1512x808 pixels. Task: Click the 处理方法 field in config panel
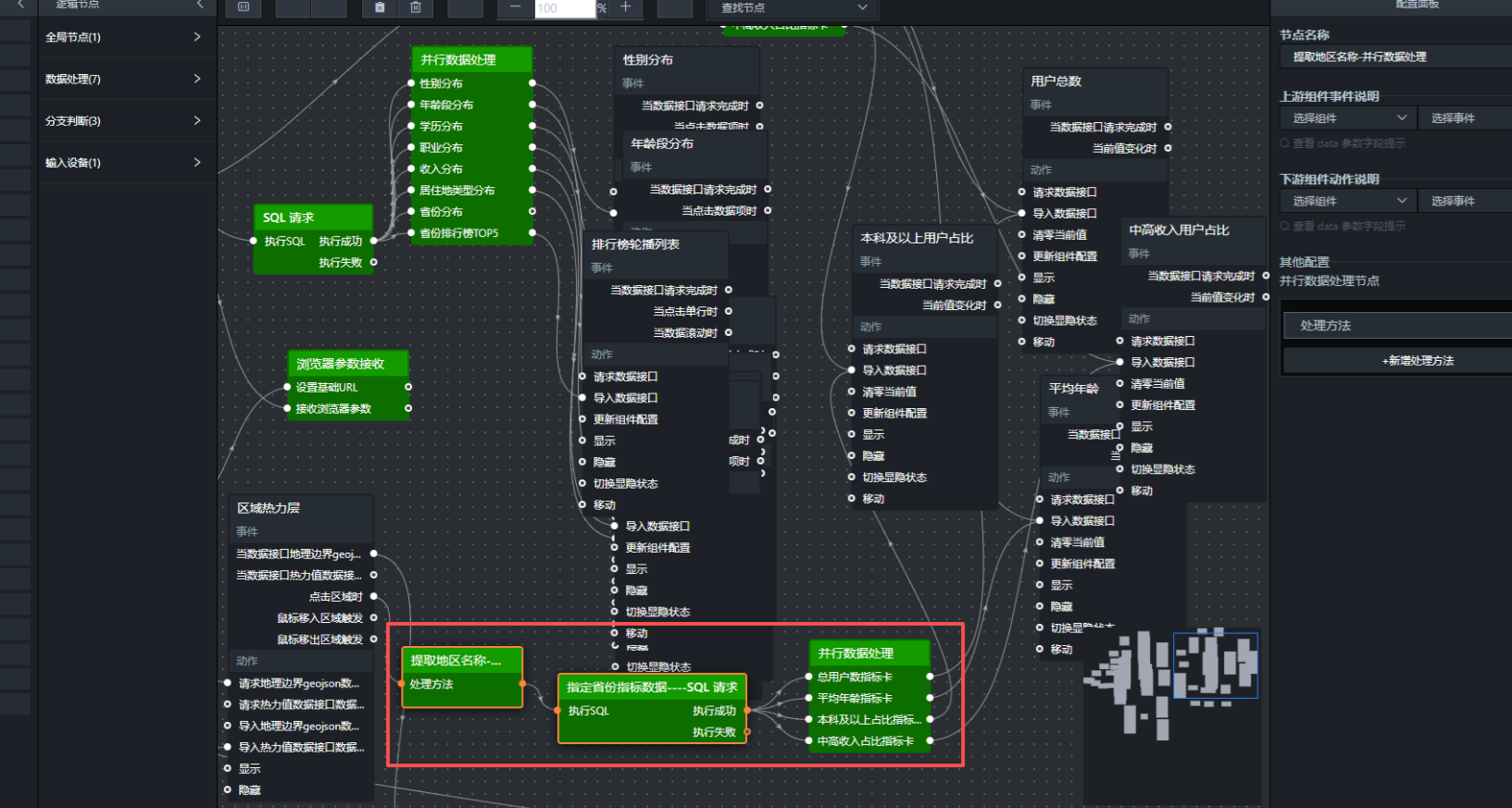[1398, 326]
